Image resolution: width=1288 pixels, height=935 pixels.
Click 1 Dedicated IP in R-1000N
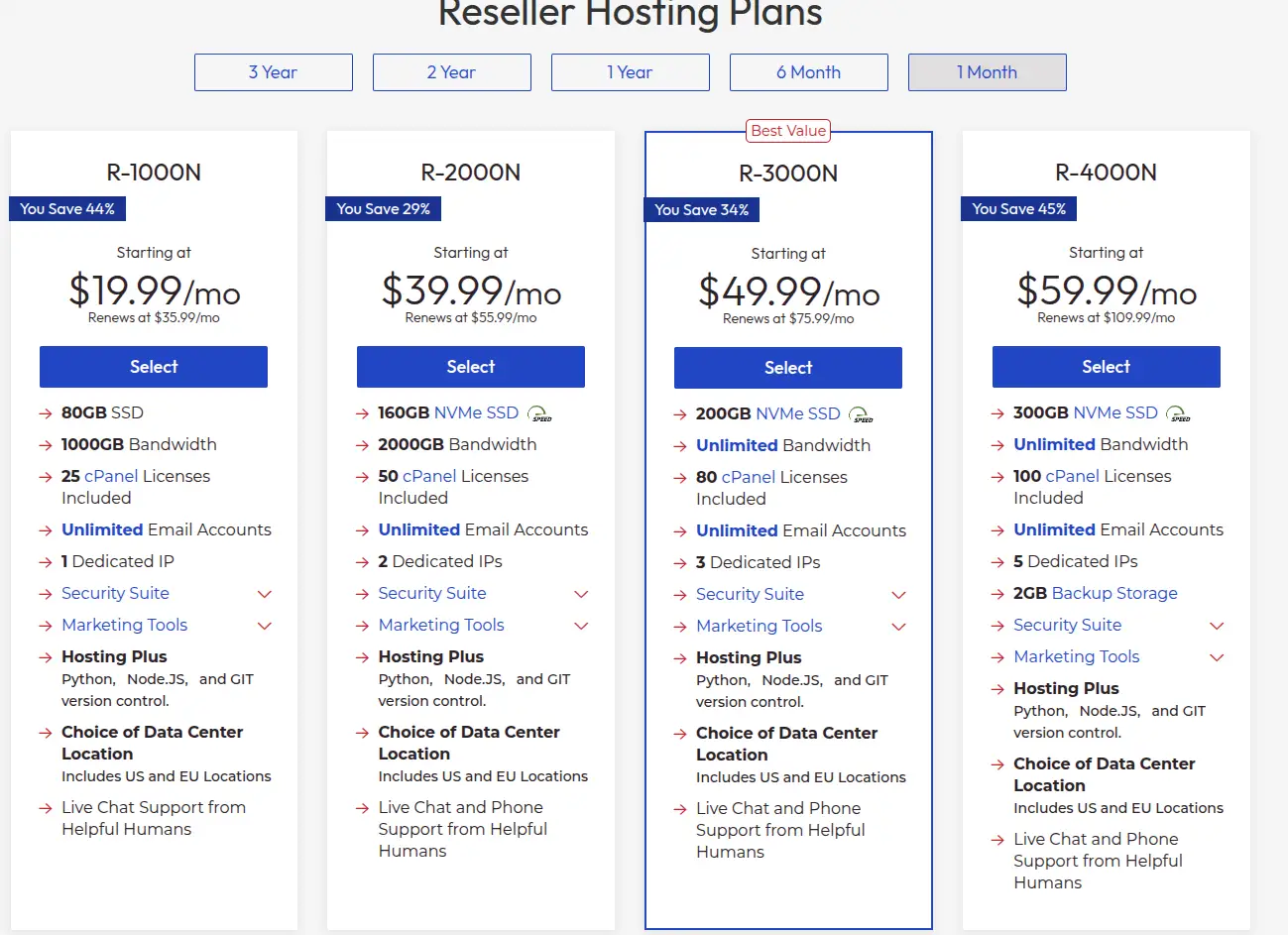(118, 561)
